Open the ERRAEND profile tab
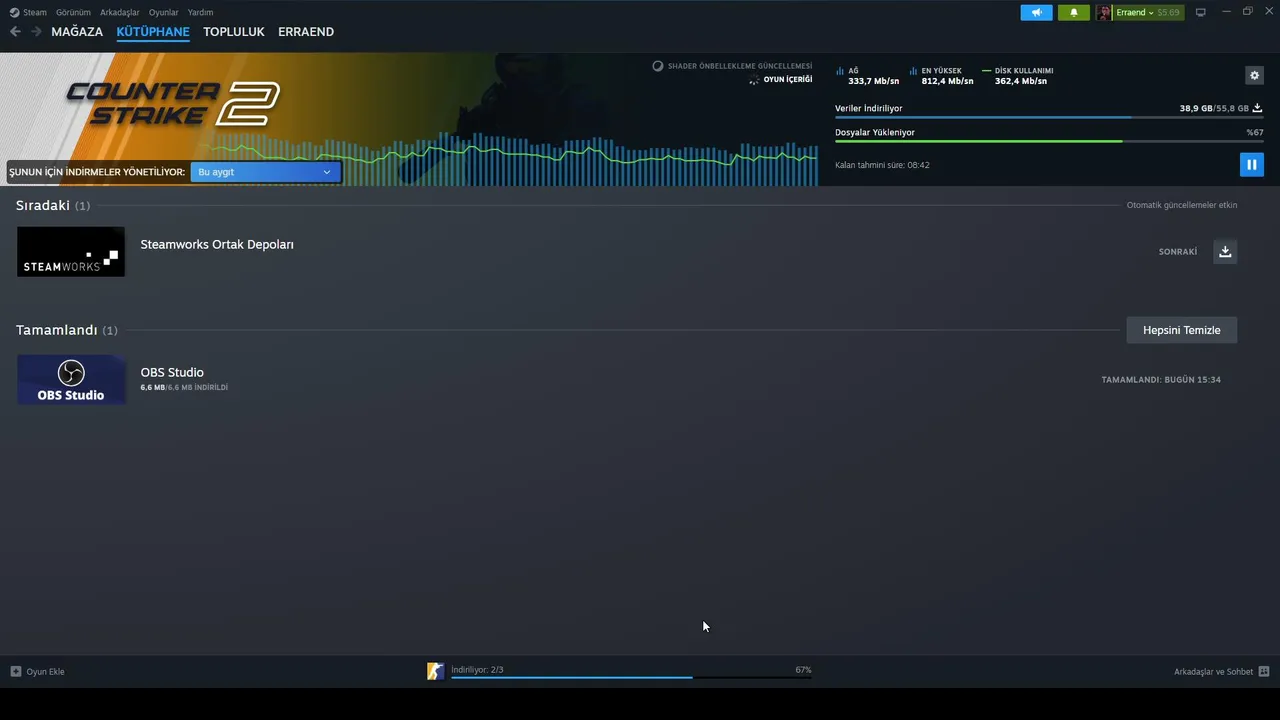Image resolution: width=1280 pixels, height=720 pixels. click(x=306, y=32)
